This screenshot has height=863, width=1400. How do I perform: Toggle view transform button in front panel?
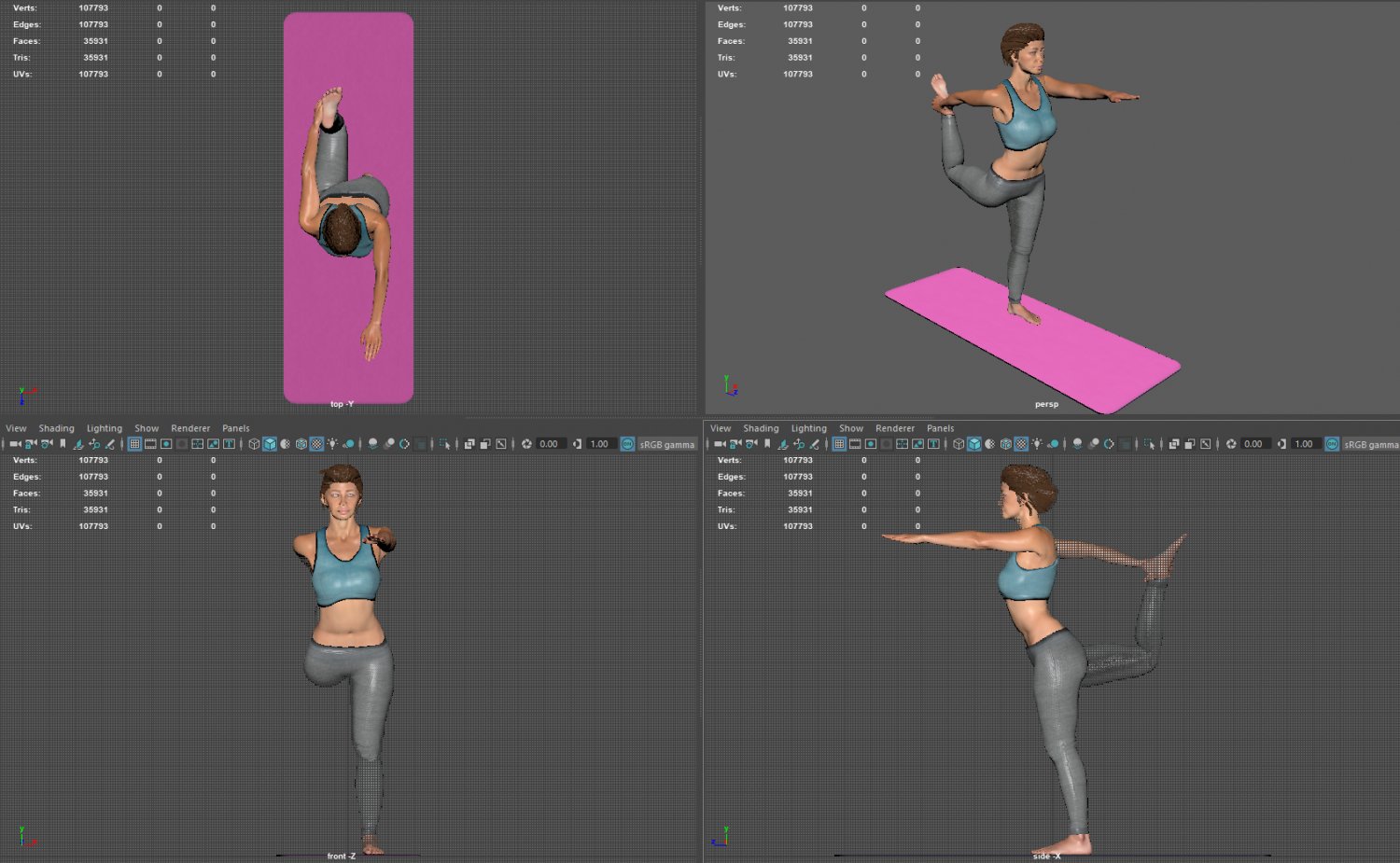pyautogui.click(x=627, y=444)
